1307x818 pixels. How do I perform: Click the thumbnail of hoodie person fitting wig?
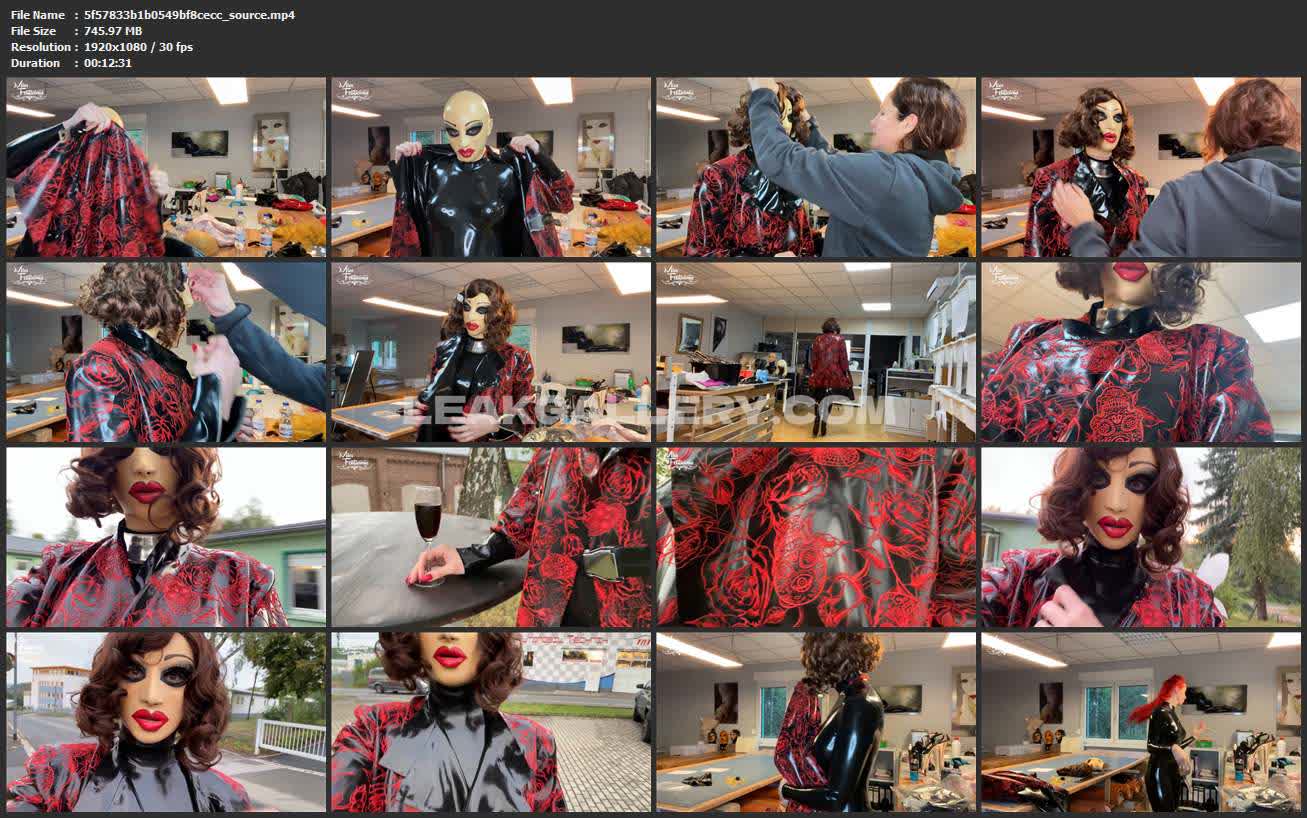click(816, 167)
